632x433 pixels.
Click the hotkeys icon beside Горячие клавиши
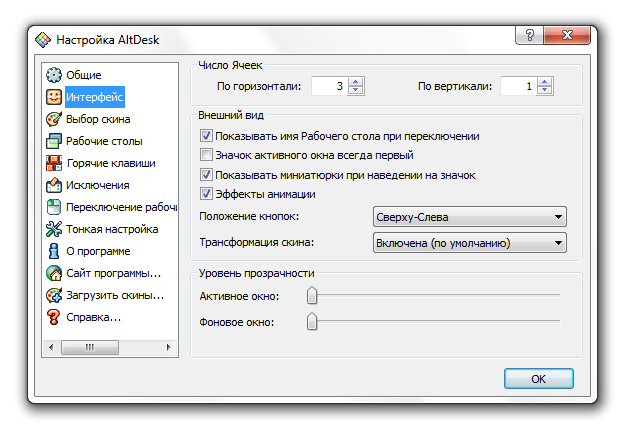pos(54,163)
